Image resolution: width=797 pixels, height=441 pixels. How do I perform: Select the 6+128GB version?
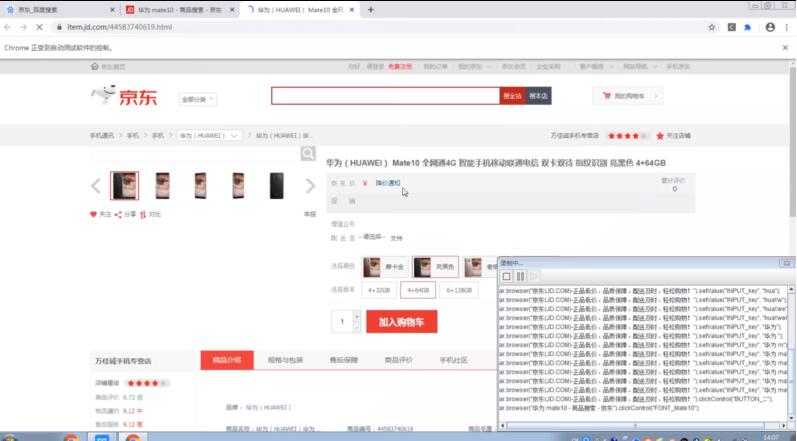point(458,290)
